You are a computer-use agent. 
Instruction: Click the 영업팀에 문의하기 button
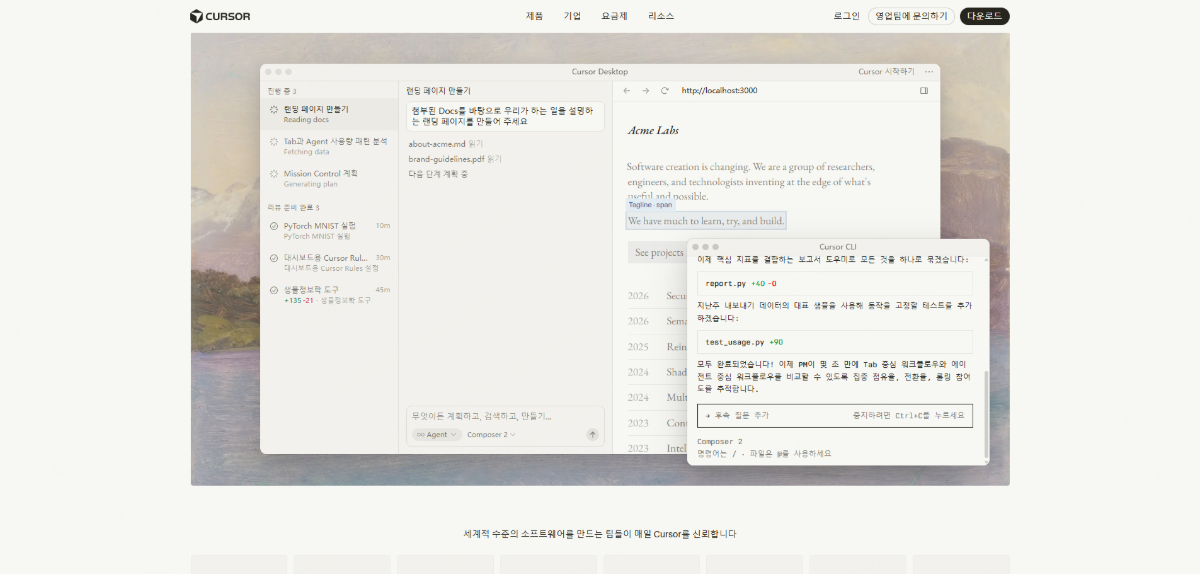click(911, 16)
